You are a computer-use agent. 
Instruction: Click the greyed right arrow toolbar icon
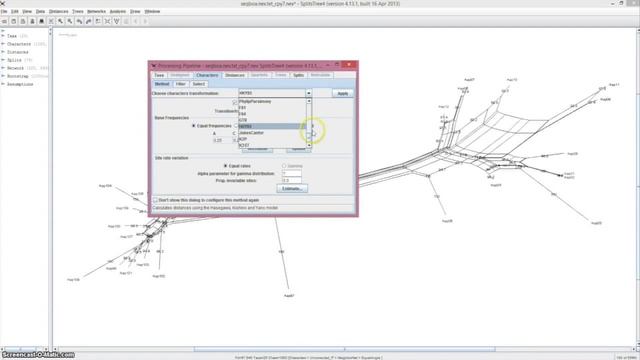point(145,21)
